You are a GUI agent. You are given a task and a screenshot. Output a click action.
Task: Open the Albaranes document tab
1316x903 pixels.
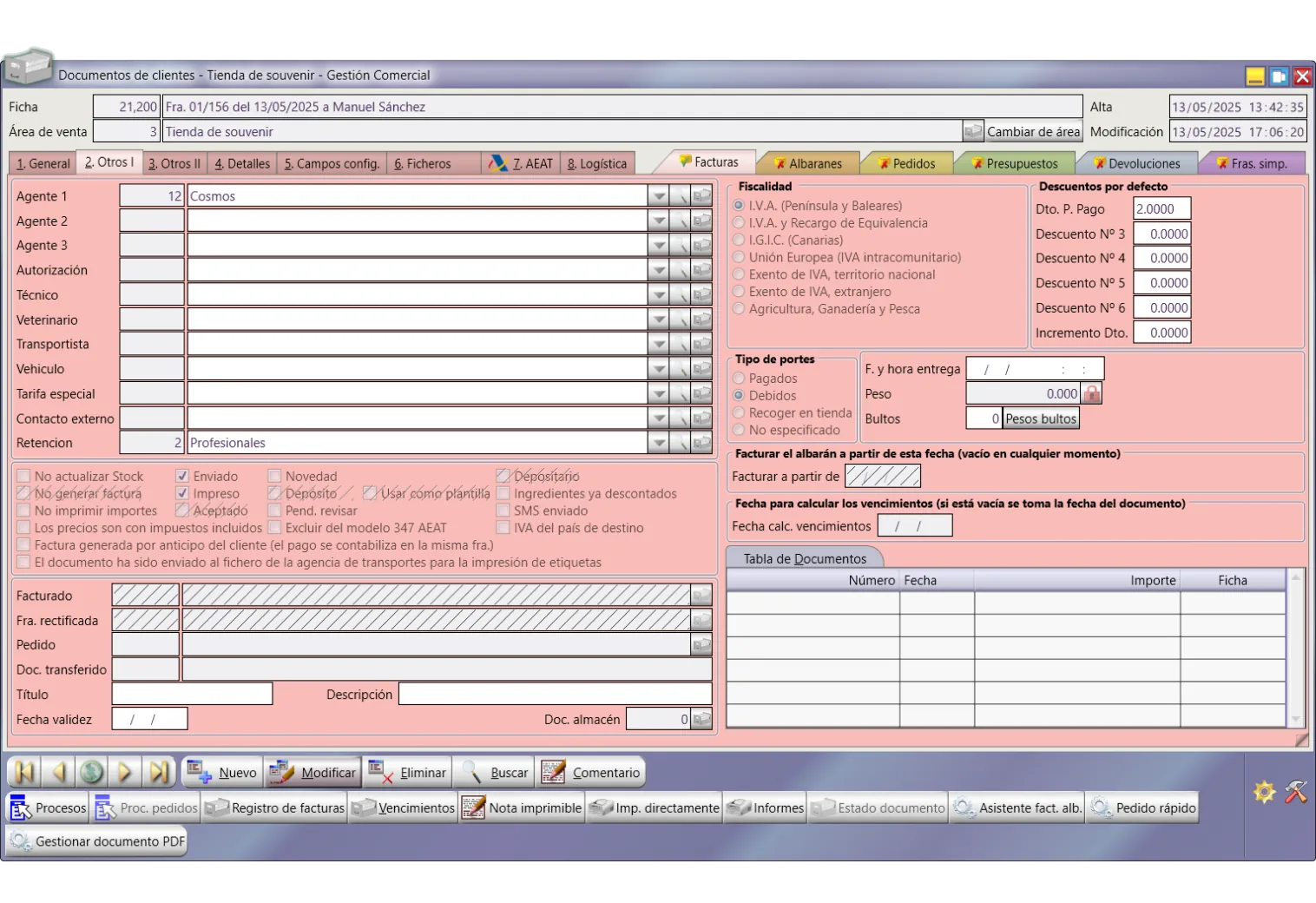pyautogui.click(x=807, y=163)
